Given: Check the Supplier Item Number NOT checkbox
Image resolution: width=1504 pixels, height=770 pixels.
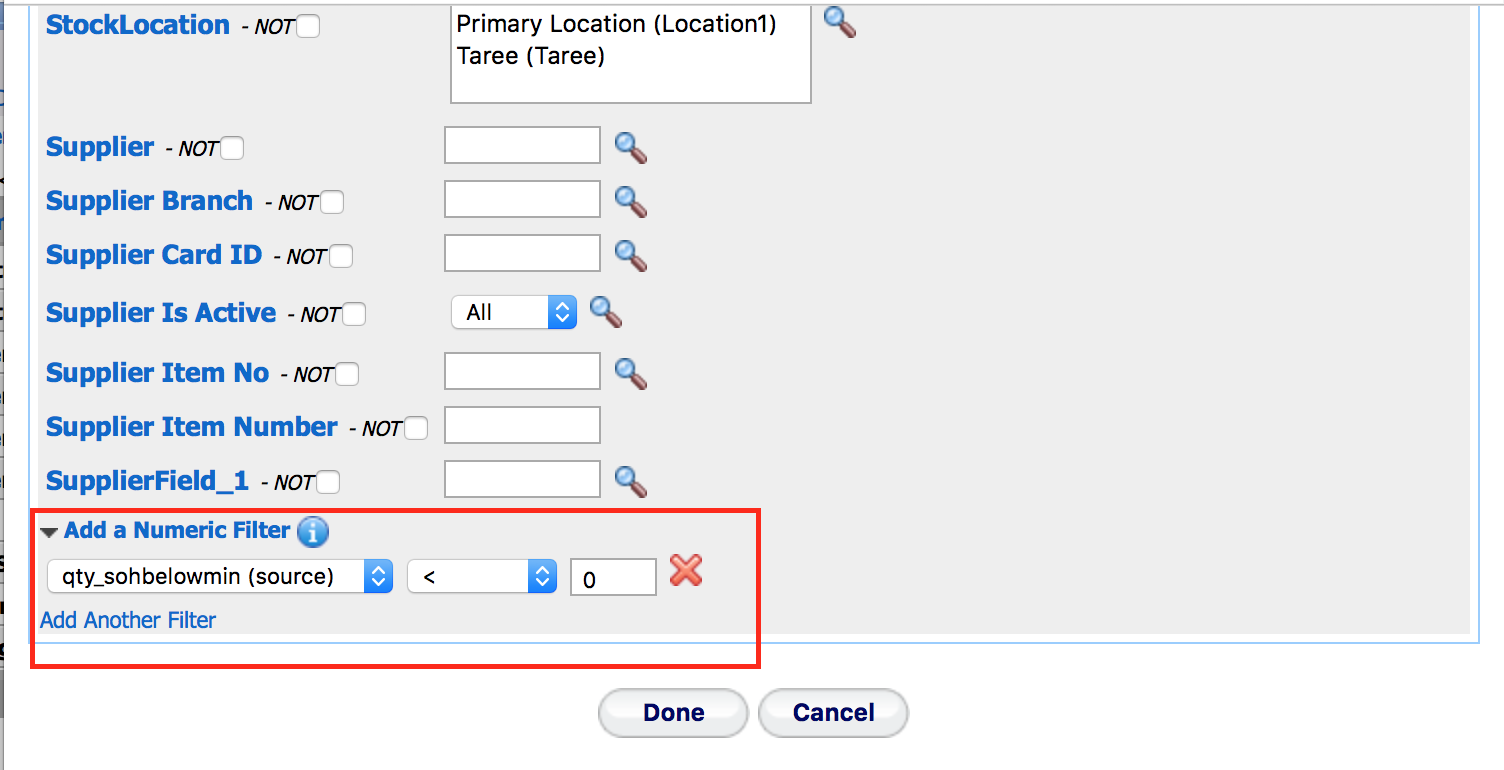Looking at the screenshot, I should pyautogui.click(x=416, y=428).
